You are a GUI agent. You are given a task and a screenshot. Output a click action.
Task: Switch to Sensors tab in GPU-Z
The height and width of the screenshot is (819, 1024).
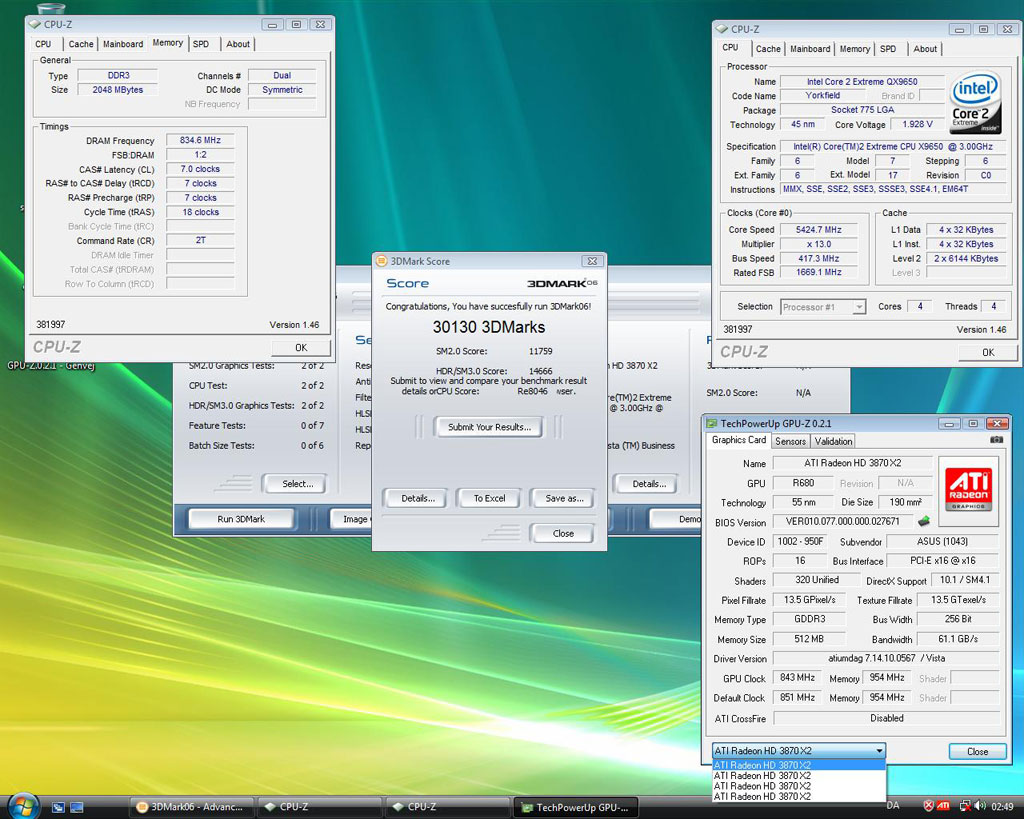point(790,442)
